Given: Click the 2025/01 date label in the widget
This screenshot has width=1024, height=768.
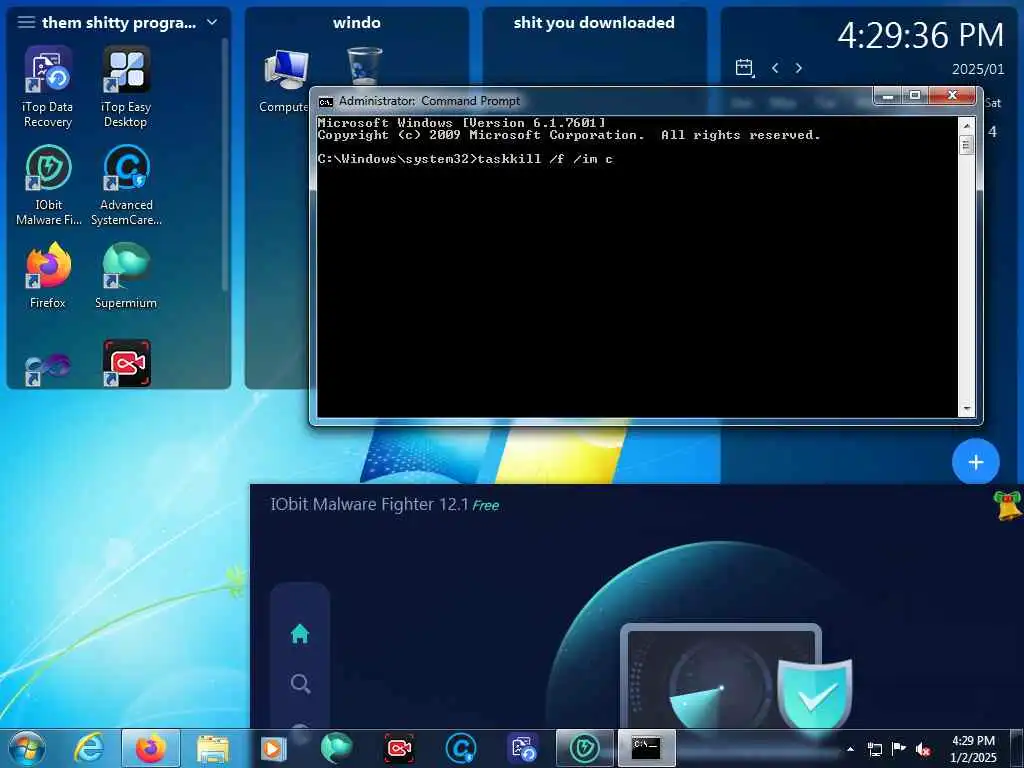Looking at the screenshot, I should 978,69.
